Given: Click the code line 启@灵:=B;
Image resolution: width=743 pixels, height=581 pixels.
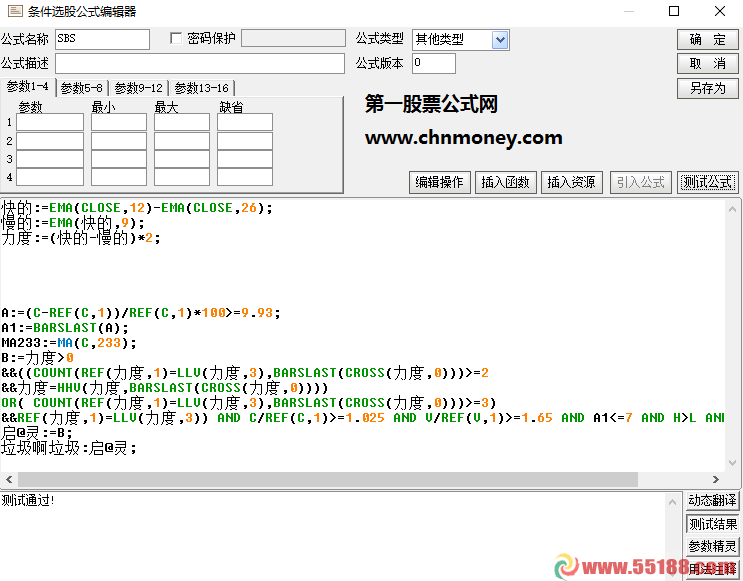Looking at the screenshot, I should [36, 433].
